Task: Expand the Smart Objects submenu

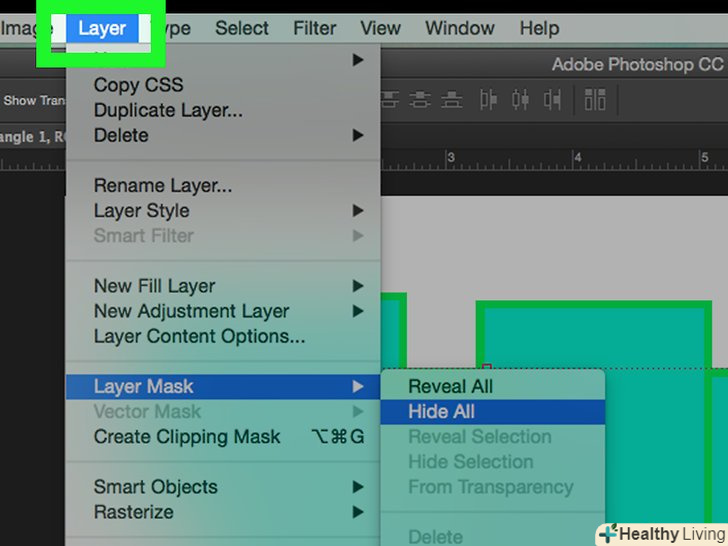Action: point(223,487)
